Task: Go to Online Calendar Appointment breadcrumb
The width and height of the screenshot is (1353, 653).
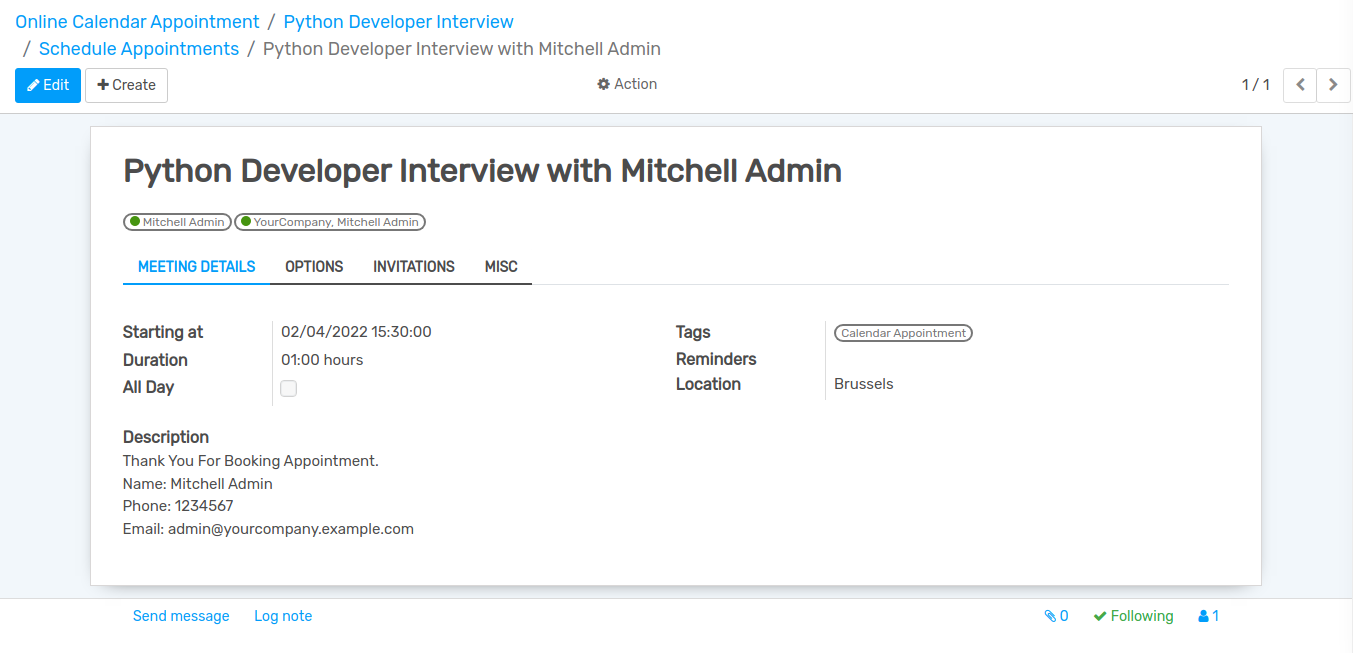Action: click(137, 21)
